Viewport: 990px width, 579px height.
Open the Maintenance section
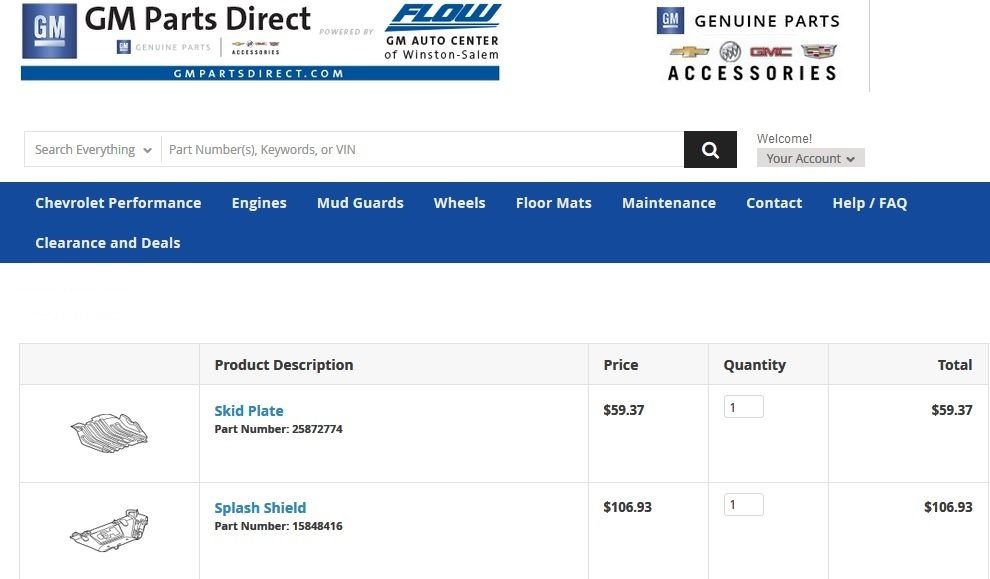pos(668,203)
